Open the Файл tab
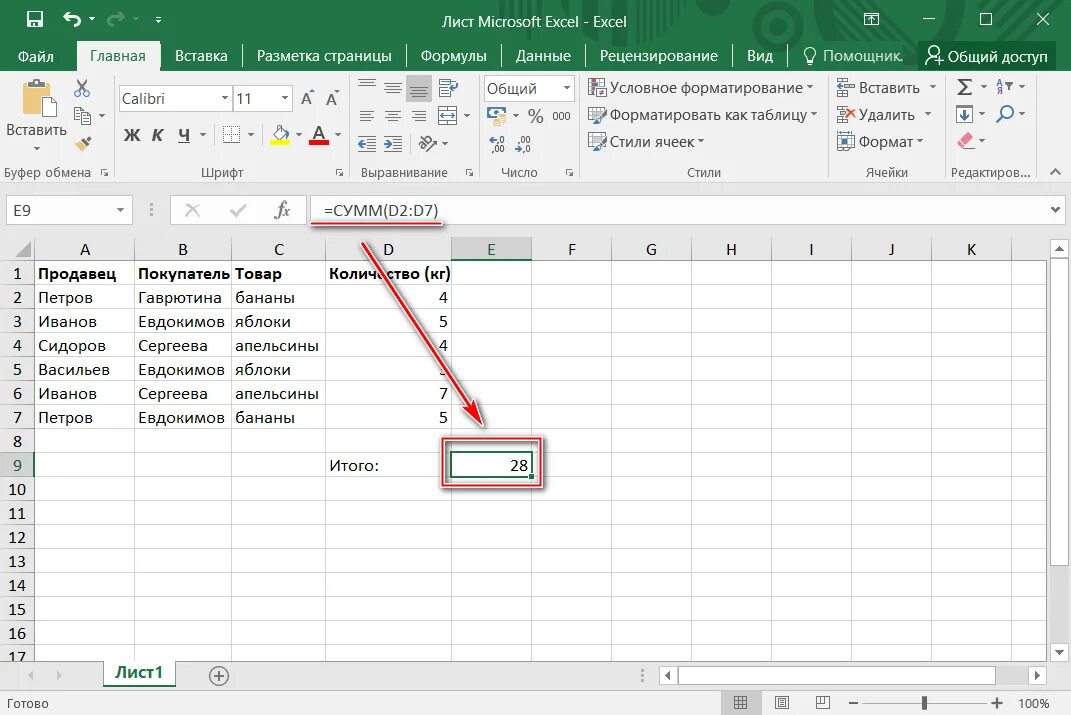This screenshot has height=715, width=1071. point(36,56)
